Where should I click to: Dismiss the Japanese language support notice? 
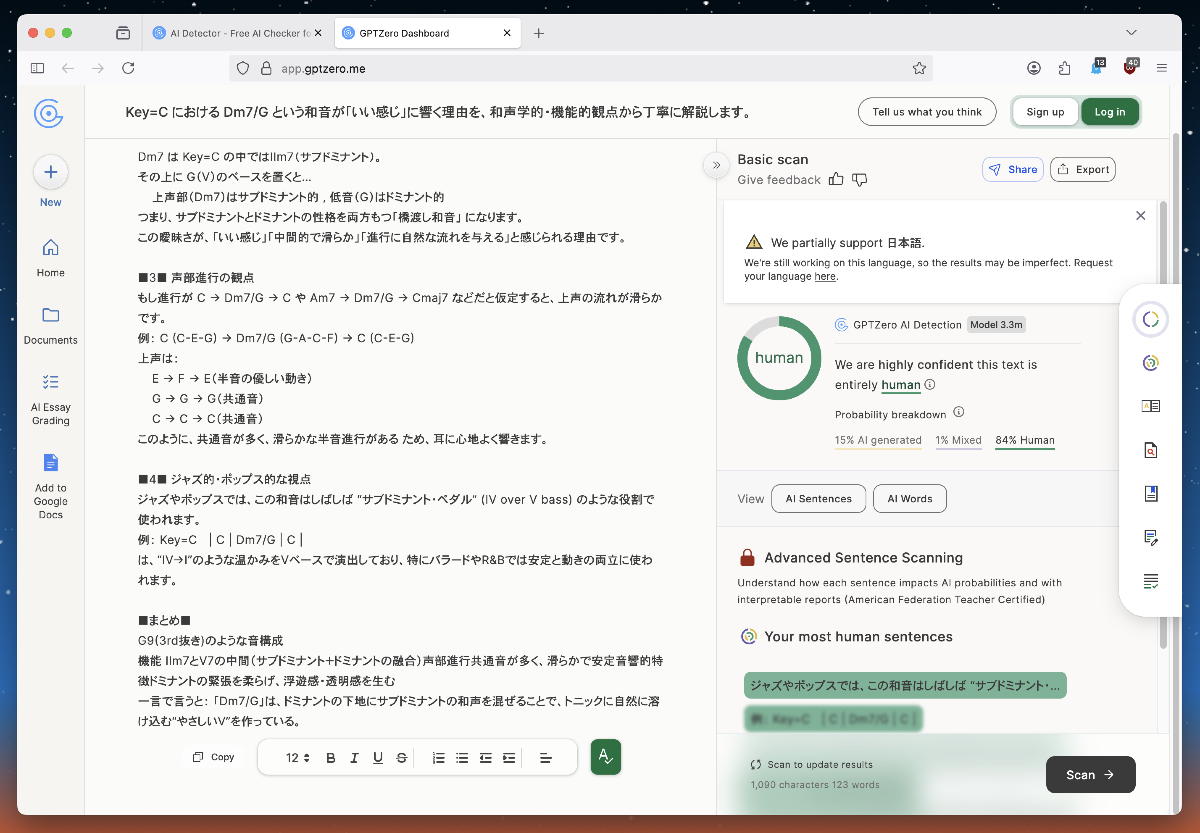(1141, 215)
